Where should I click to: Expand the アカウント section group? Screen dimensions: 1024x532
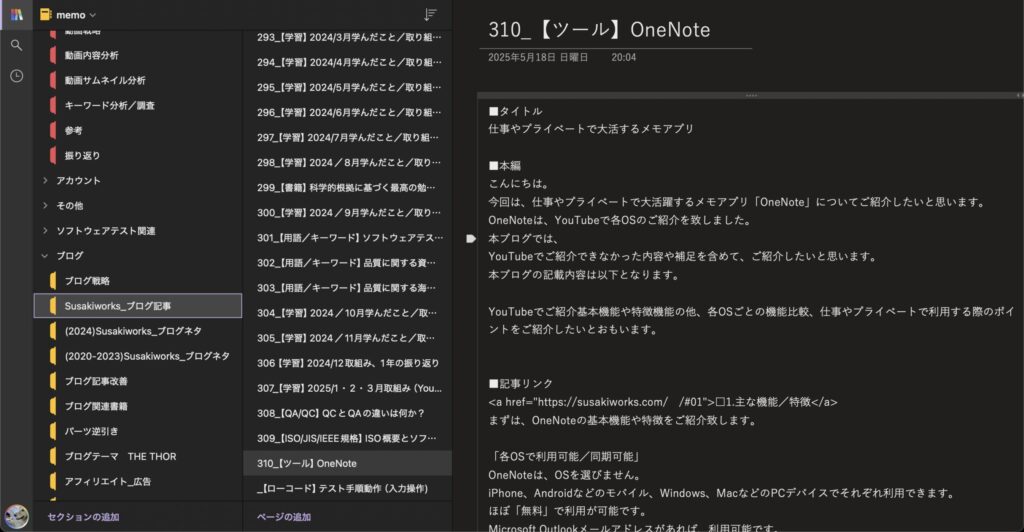[x=45, y=180]
